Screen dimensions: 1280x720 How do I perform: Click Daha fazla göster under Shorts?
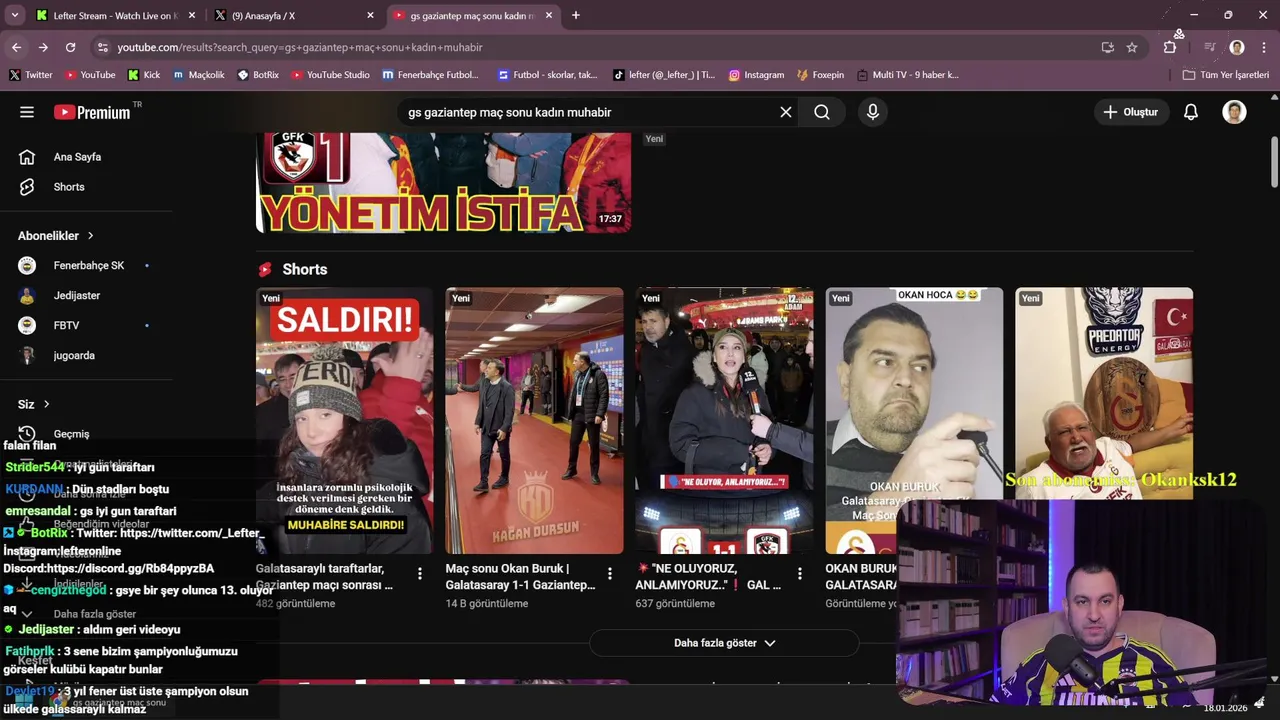[724, 643]
